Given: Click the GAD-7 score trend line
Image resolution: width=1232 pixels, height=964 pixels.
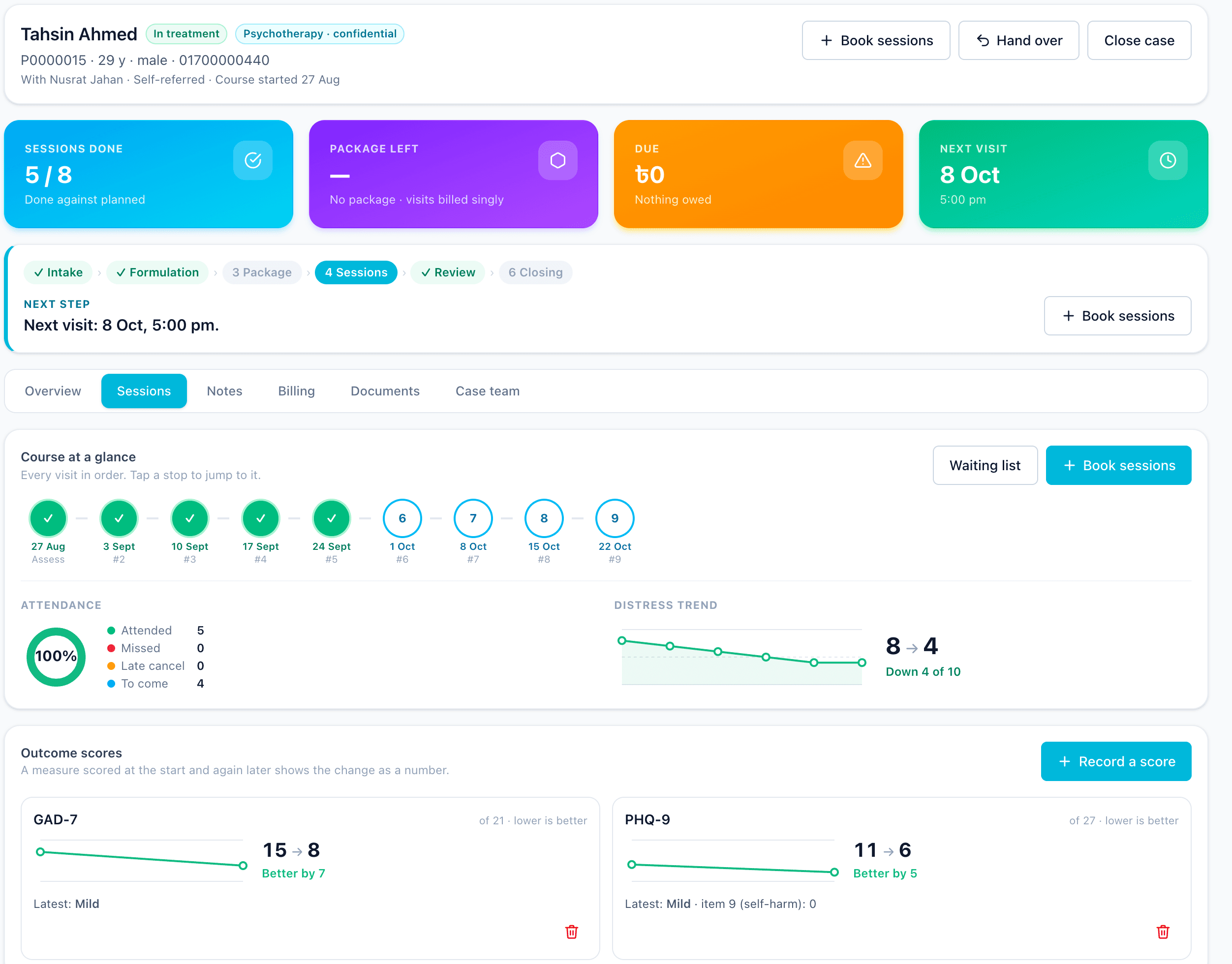Looking at the screenshot, I should [141, 859].
